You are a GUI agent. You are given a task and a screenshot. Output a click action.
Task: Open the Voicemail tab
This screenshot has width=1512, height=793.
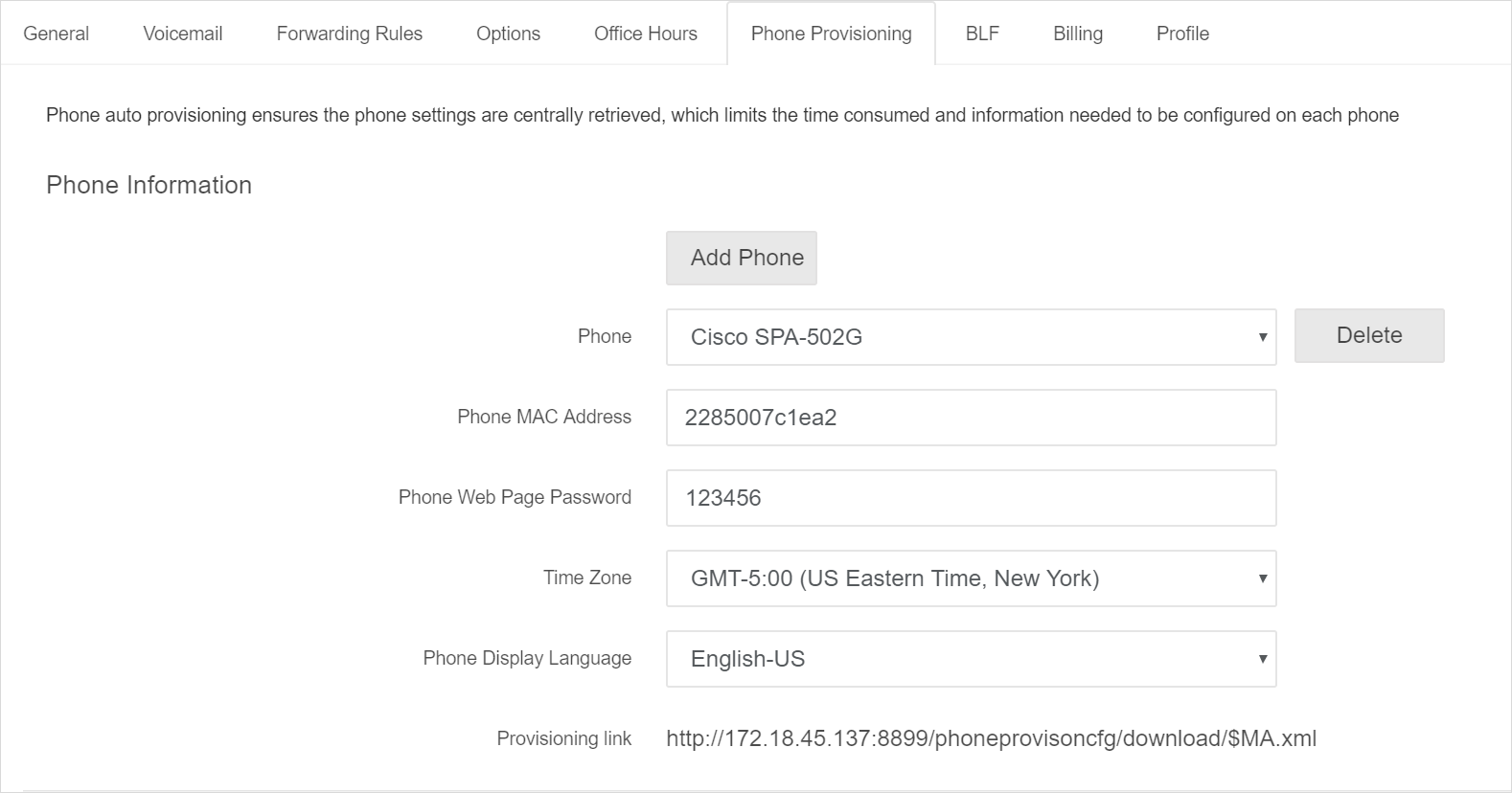click(183, 34)
